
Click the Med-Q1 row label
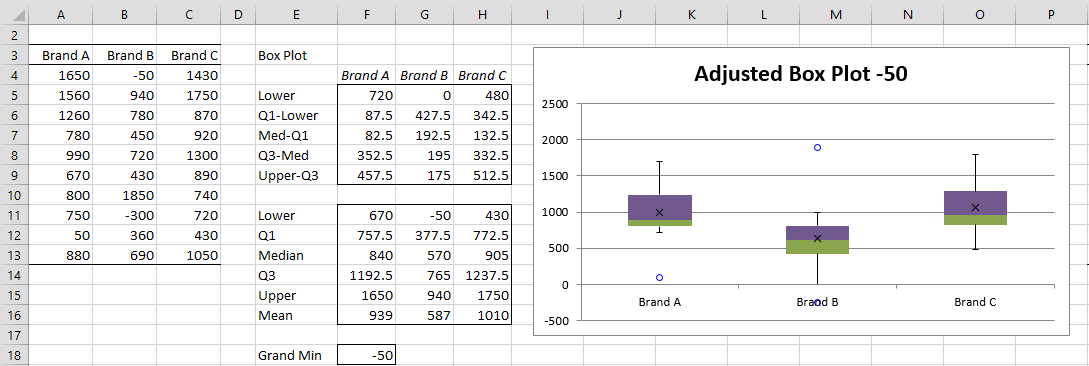(296, 135)
